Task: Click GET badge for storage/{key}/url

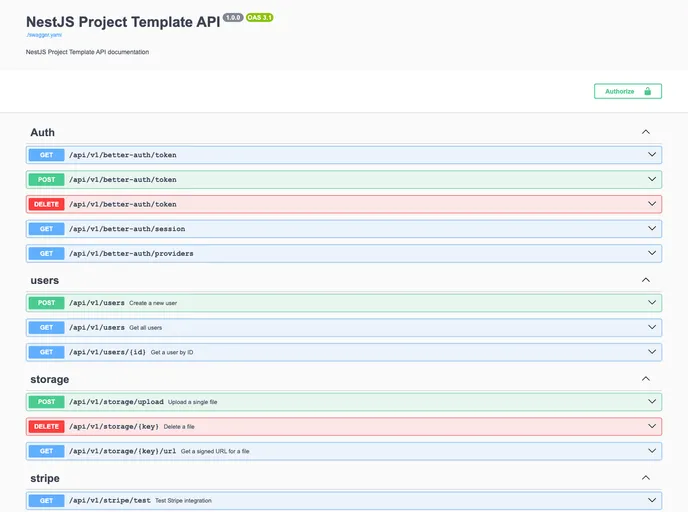Action: point(47,451)
